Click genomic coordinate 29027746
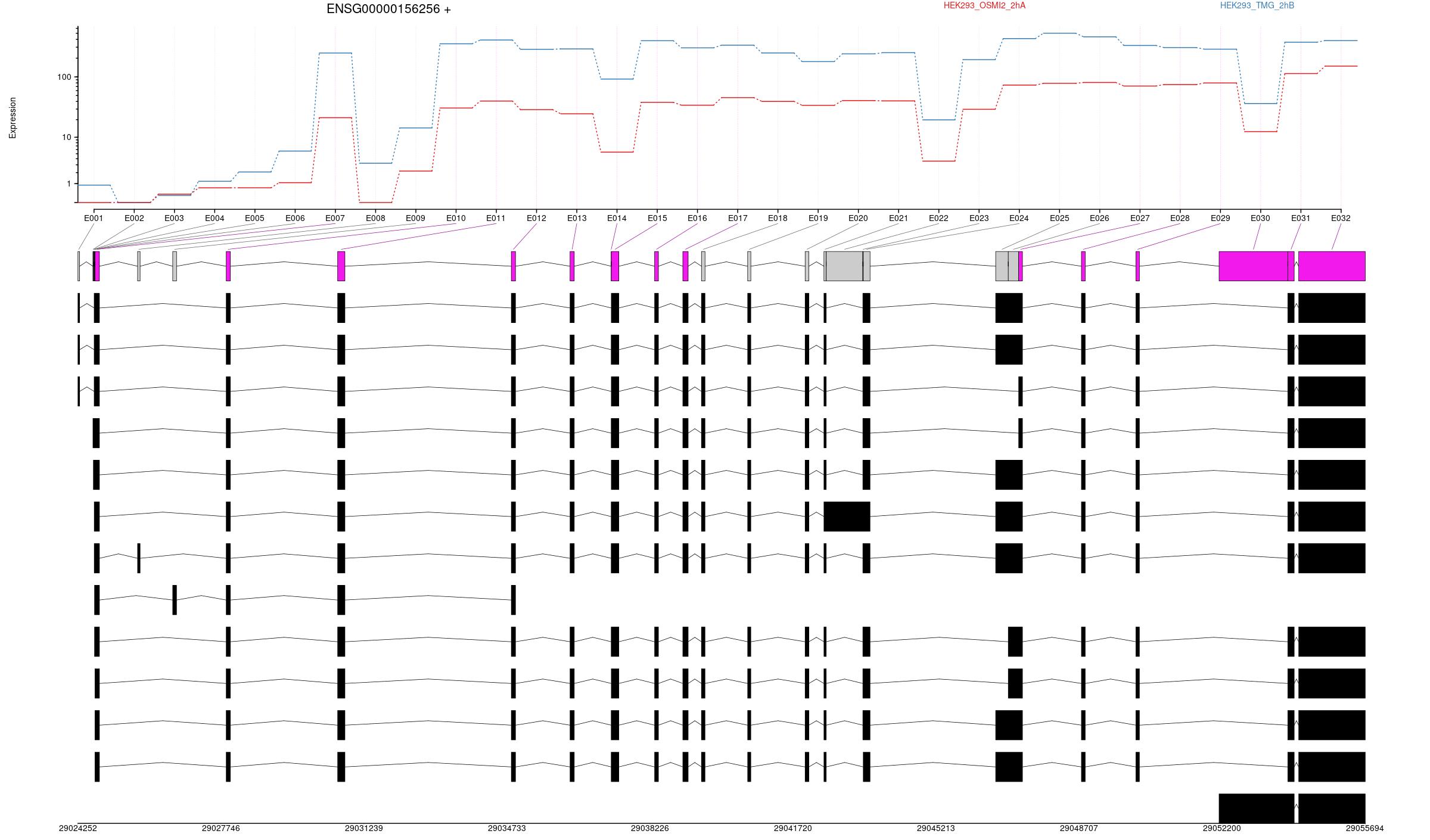 coord(221,829)
